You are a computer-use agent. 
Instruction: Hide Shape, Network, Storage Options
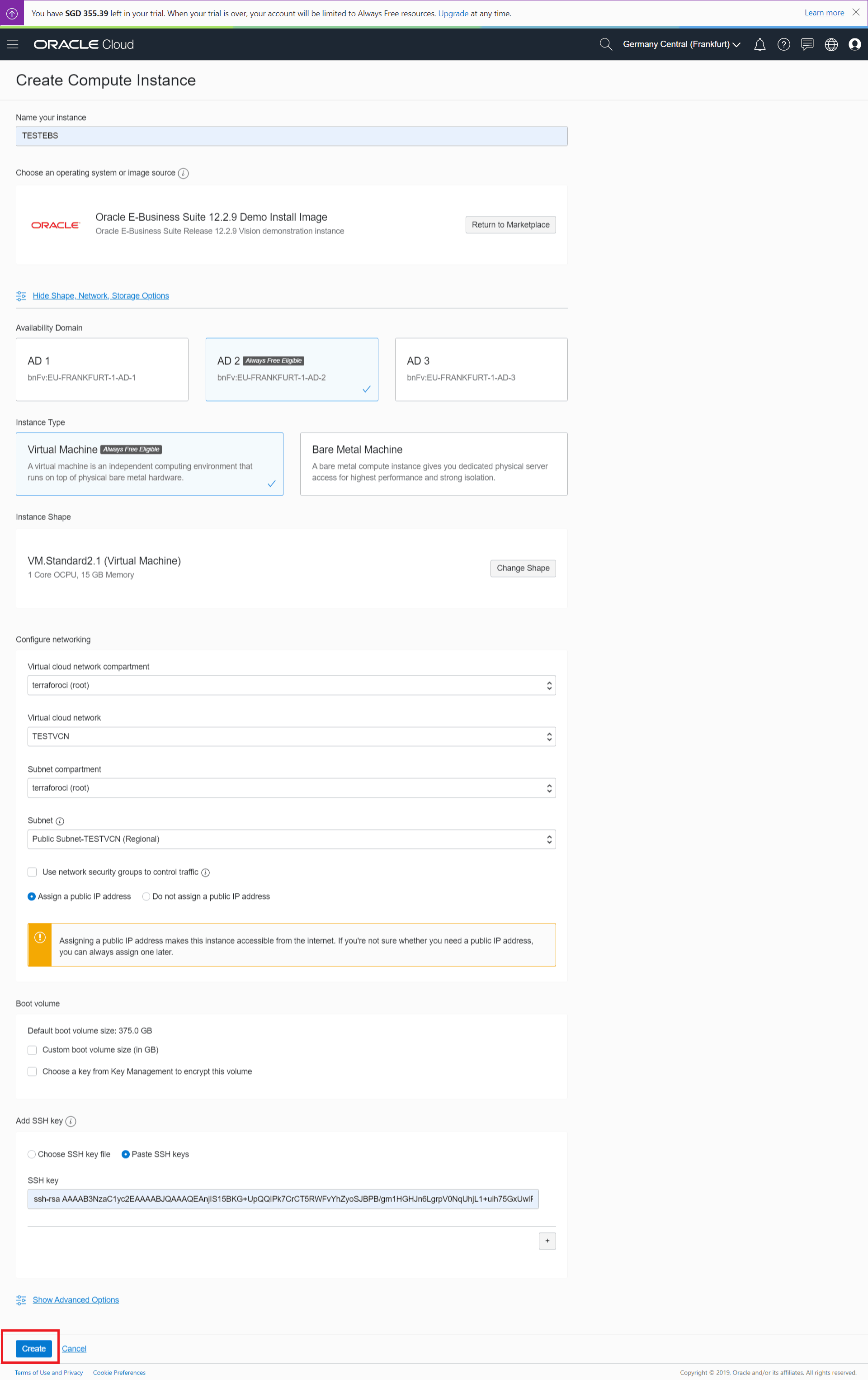(x=101, y=296)
